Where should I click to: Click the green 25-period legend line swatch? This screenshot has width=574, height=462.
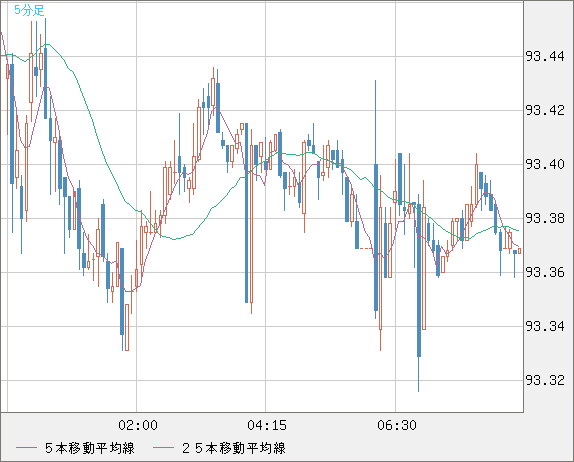pyautogui.click(x=163, y=448)
